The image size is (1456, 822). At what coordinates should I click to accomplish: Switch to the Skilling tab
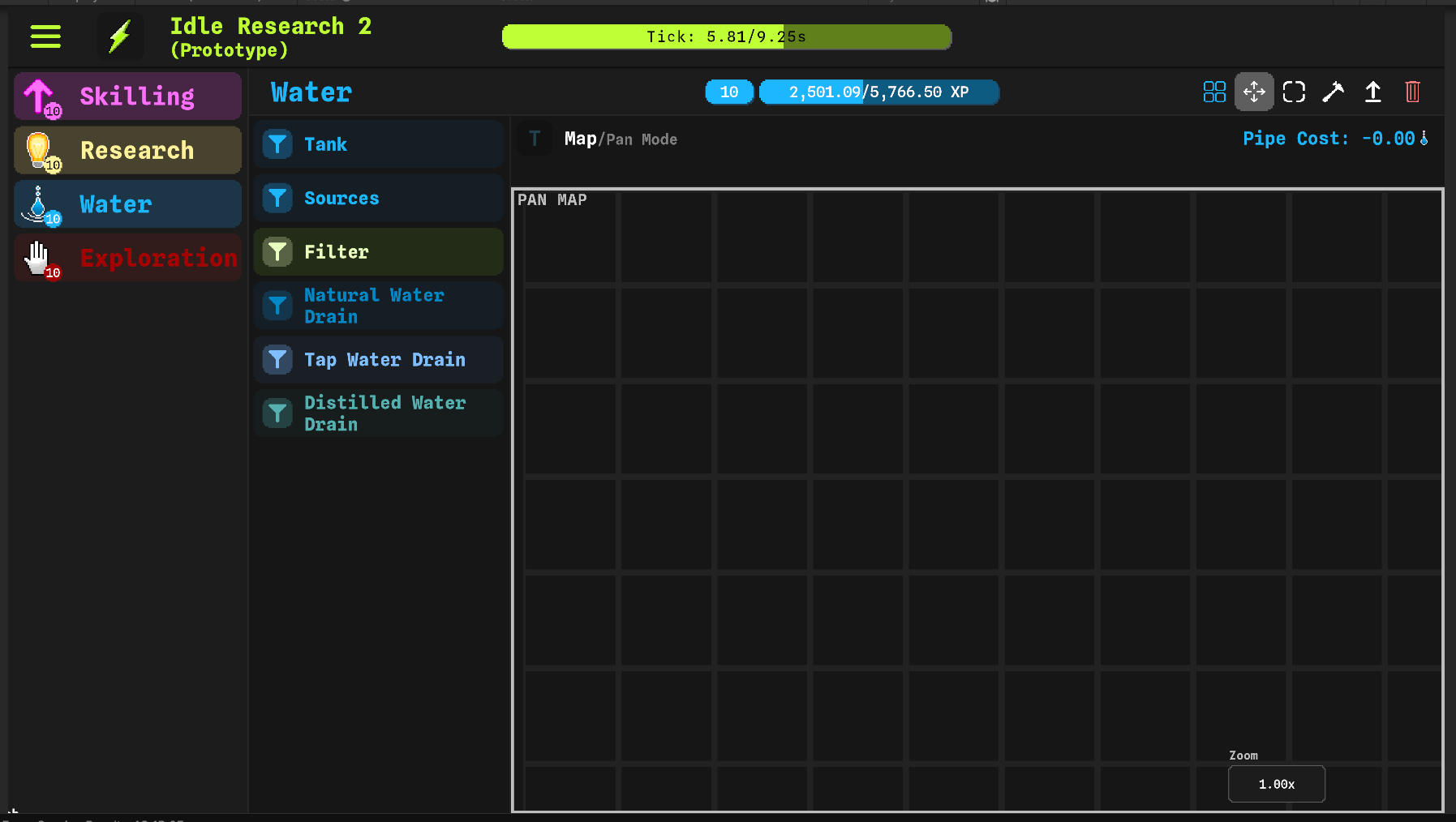pos(128,96)
